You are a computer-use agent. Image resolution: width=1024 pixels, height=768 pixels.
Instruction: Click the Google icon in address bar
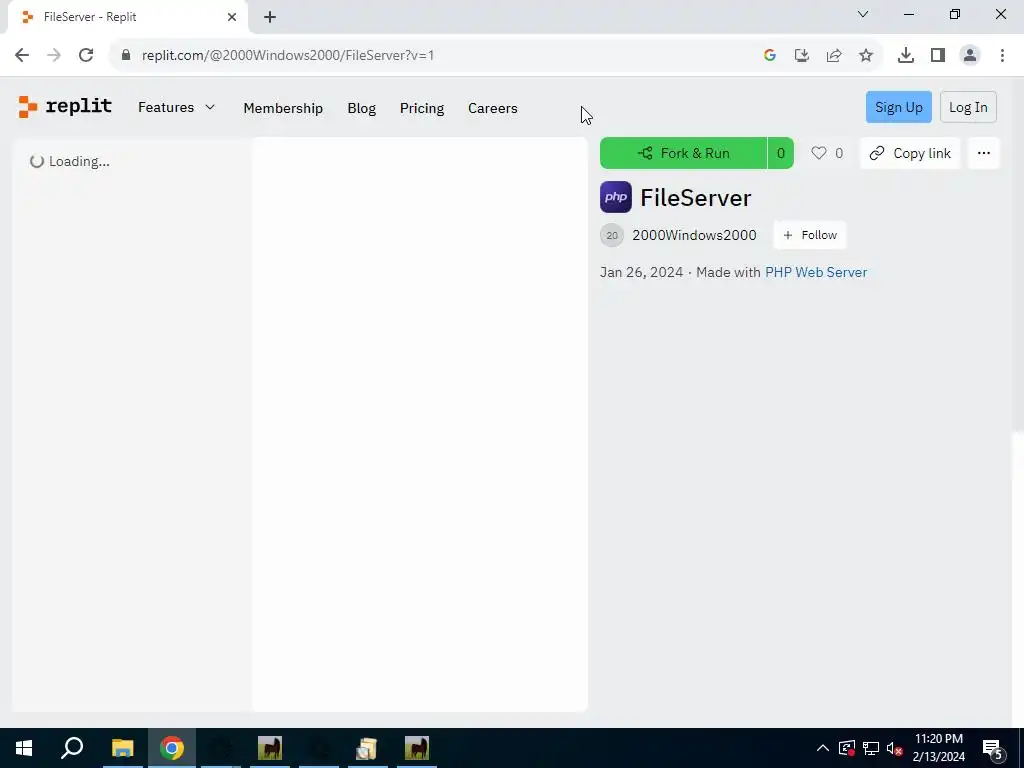coord(770,56)
